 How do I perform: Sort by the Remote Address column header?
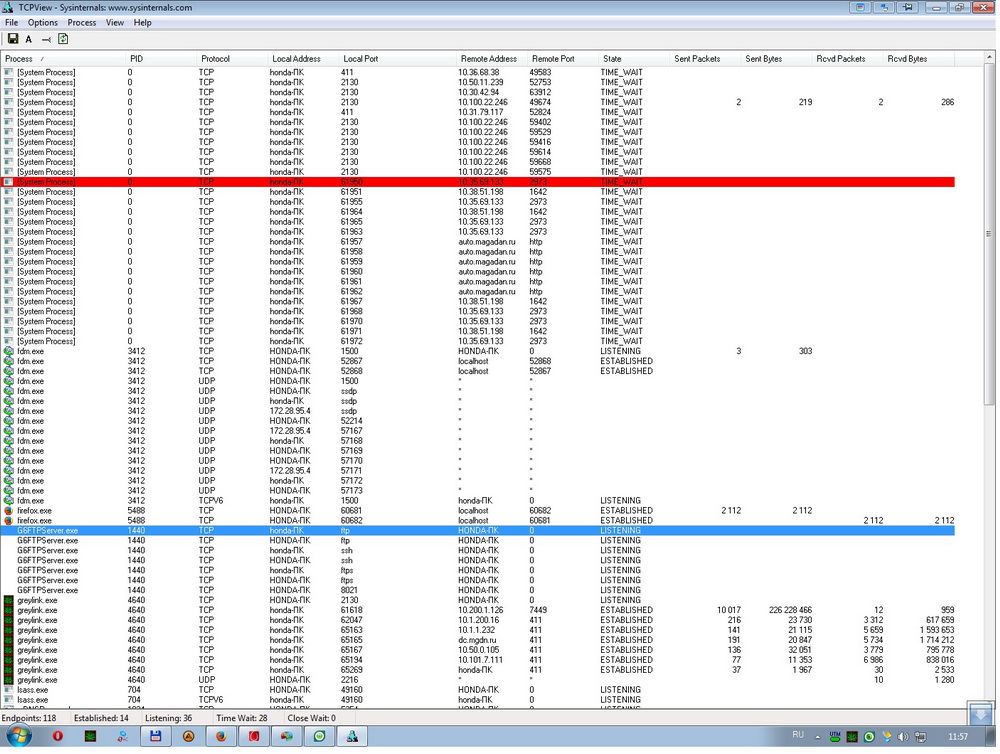[x=487, y=59]
